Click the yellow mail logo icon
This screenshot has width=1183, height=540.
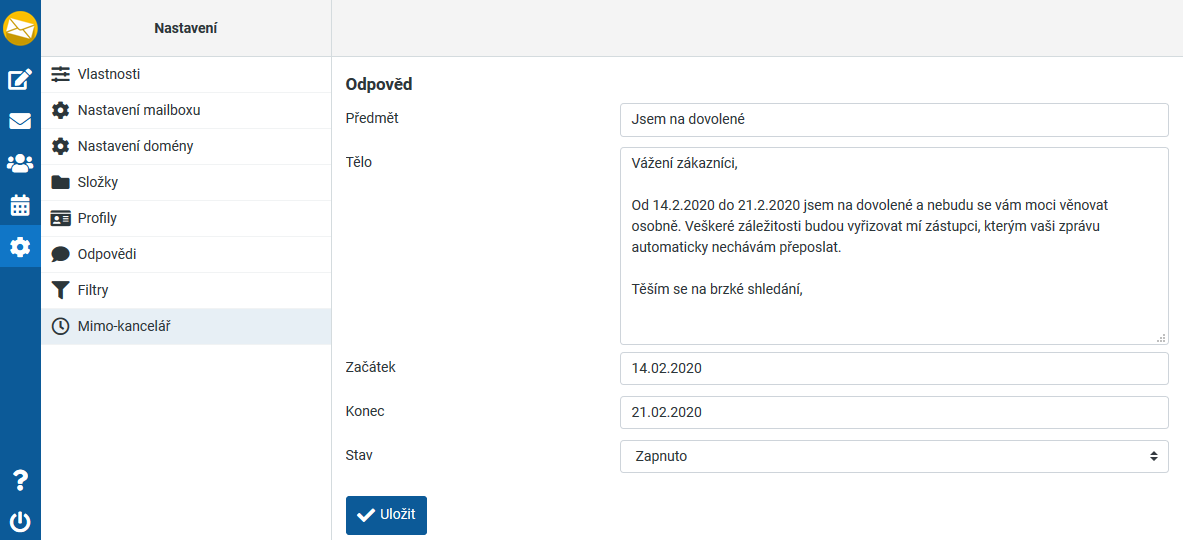(20, 28)
